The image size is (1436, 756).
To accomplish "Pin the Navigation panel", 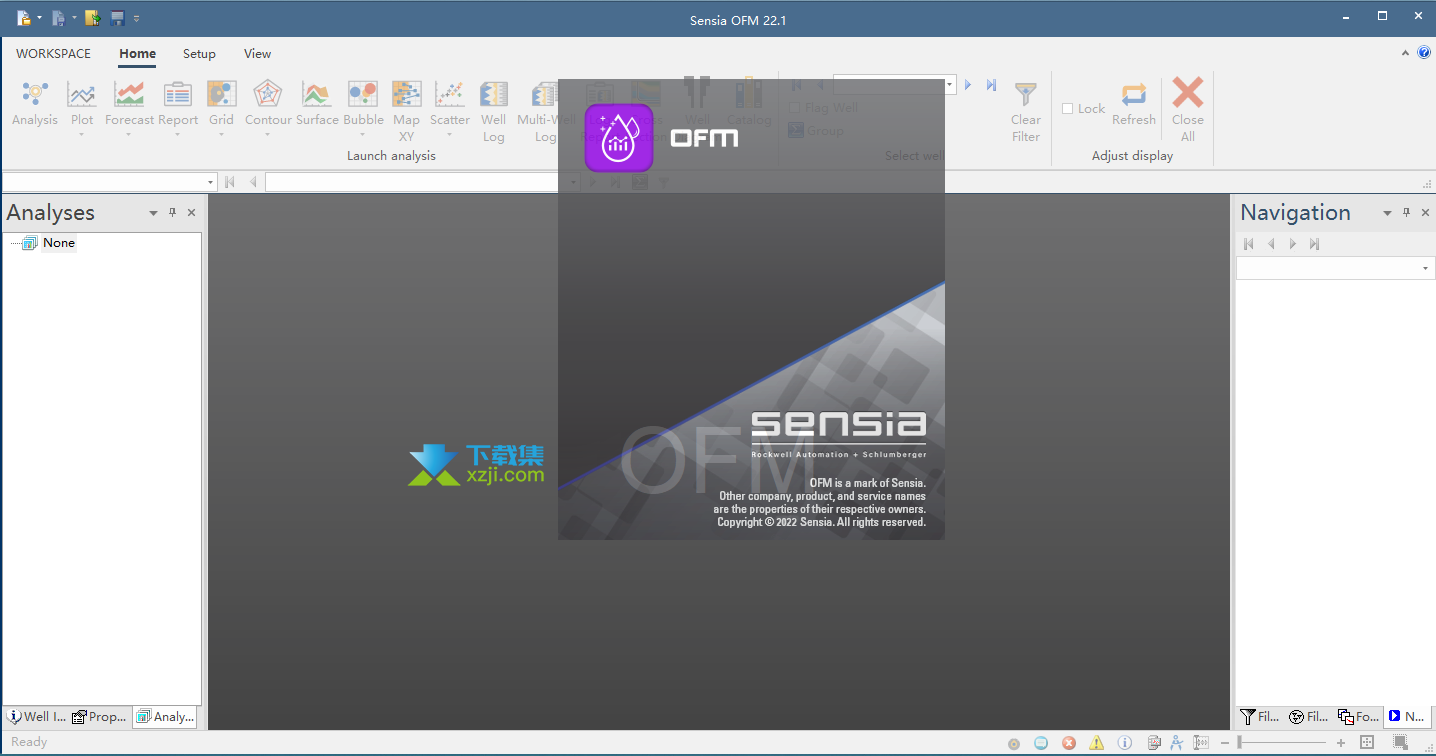I will pyautogui.click(x=1406, y=213).
